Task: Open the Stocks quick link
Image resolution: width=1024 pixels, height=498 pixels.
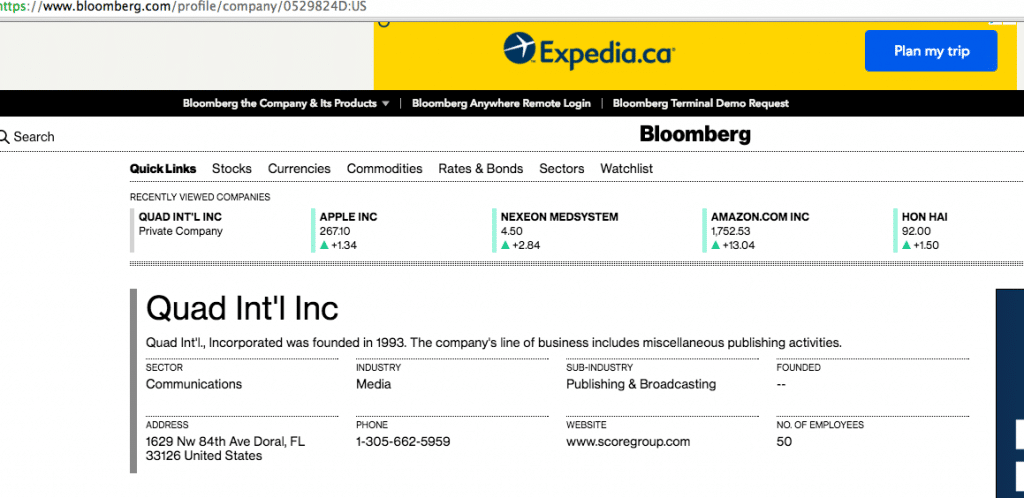Action: 232,168
